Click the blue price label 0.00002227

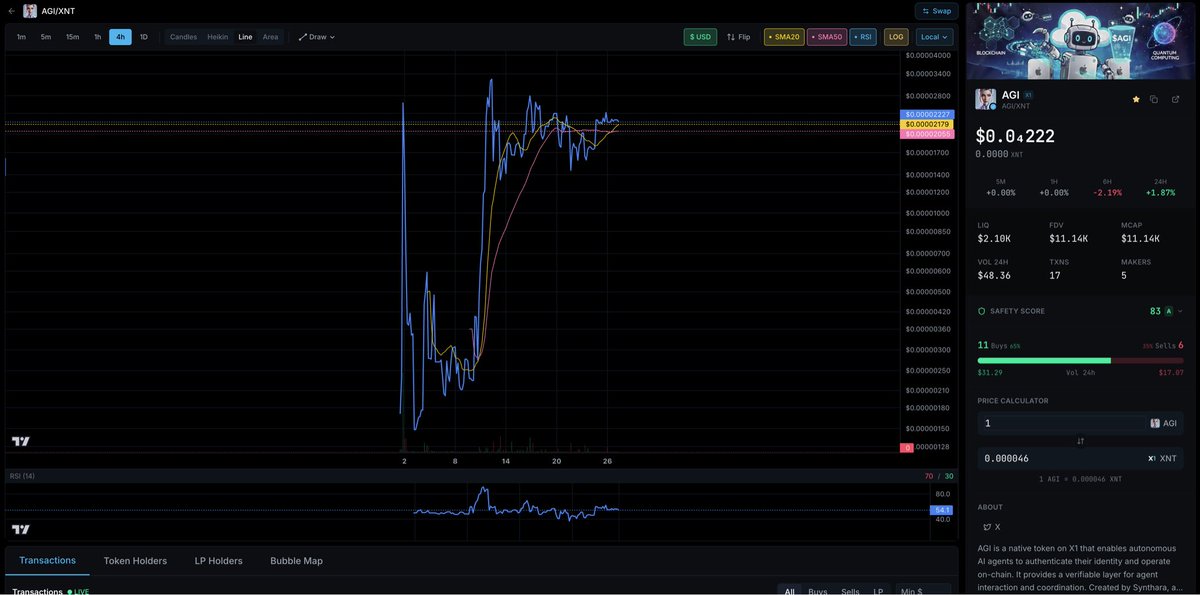tap(928, 114)
